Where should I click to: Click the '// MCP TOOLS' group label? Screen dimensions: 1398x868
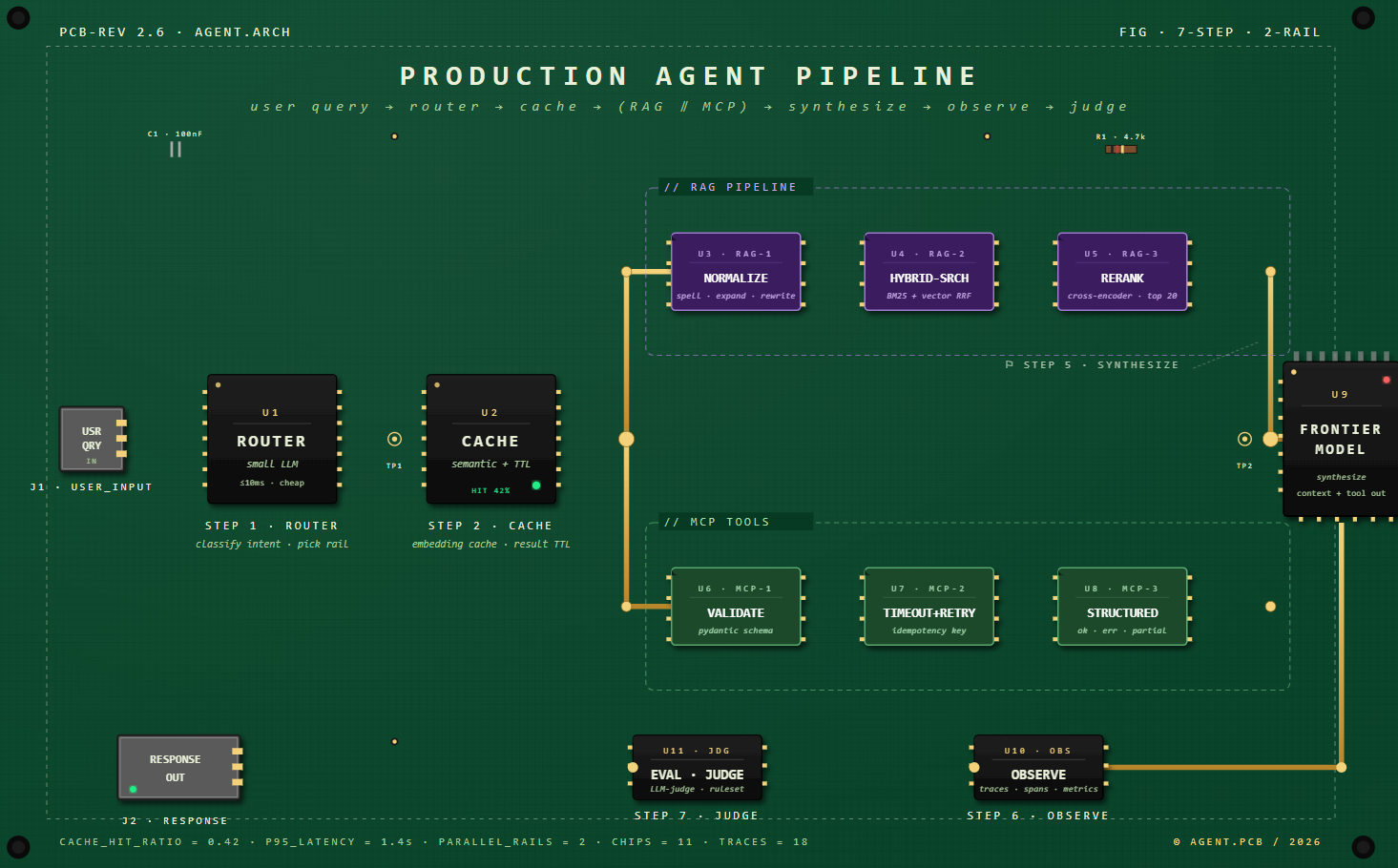(717, 522)
